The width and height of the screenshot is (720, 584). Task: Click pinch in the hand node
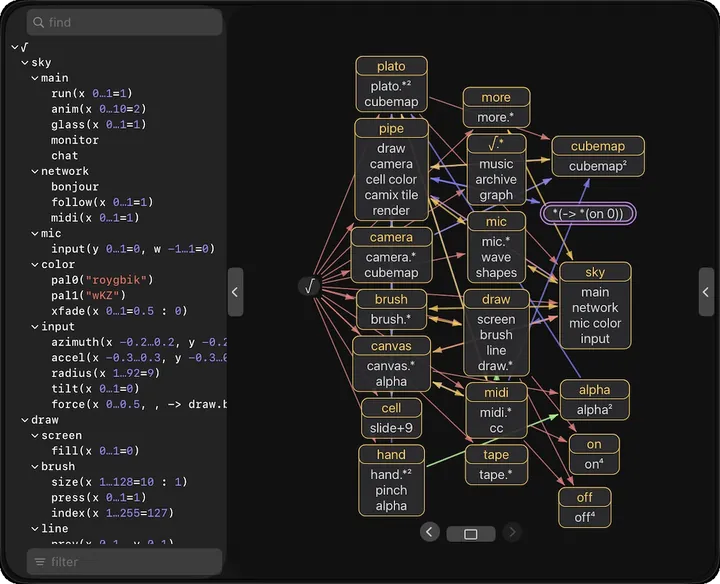coord(391,490)
